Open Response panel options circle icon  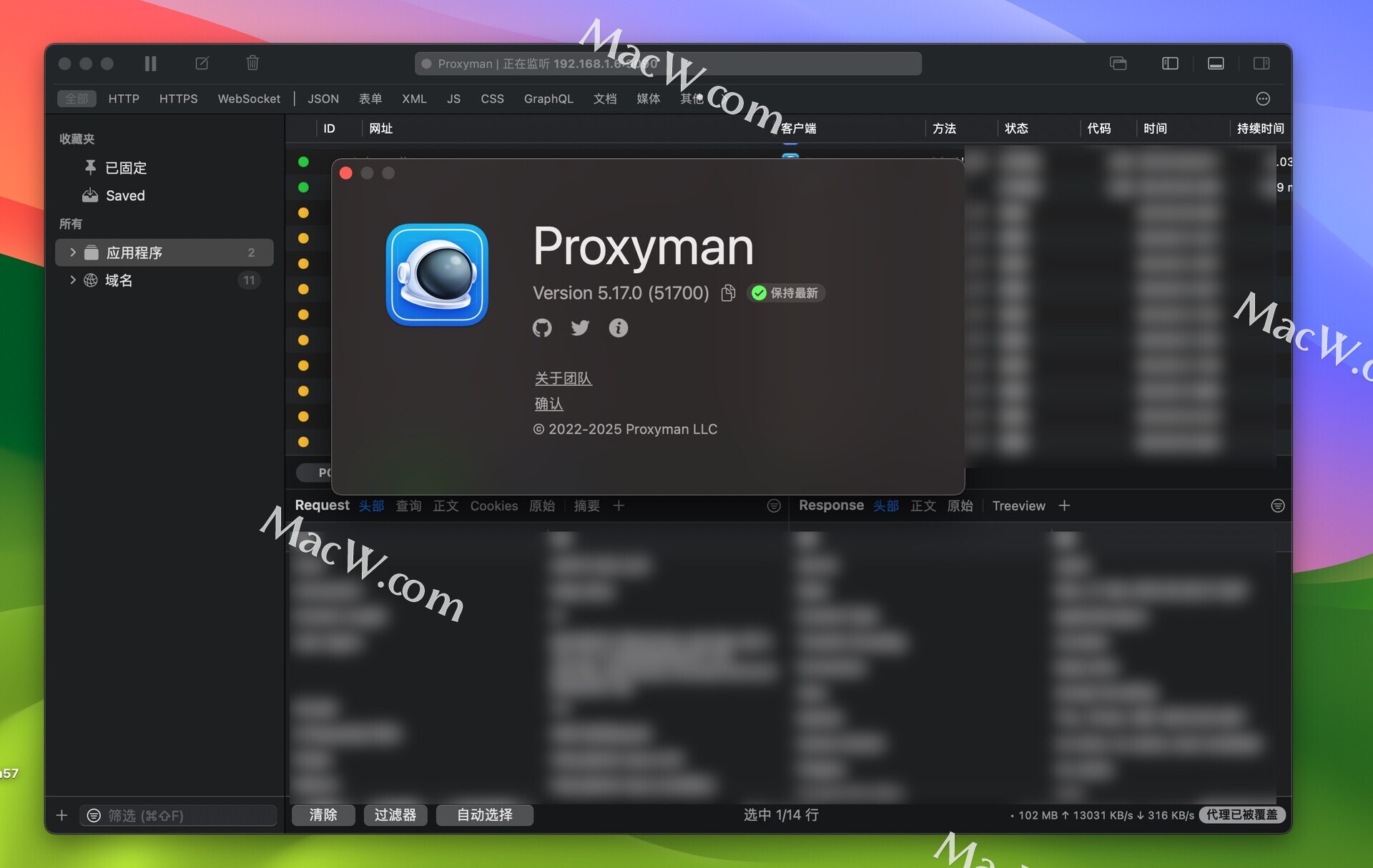click(x=1278, y=505)
